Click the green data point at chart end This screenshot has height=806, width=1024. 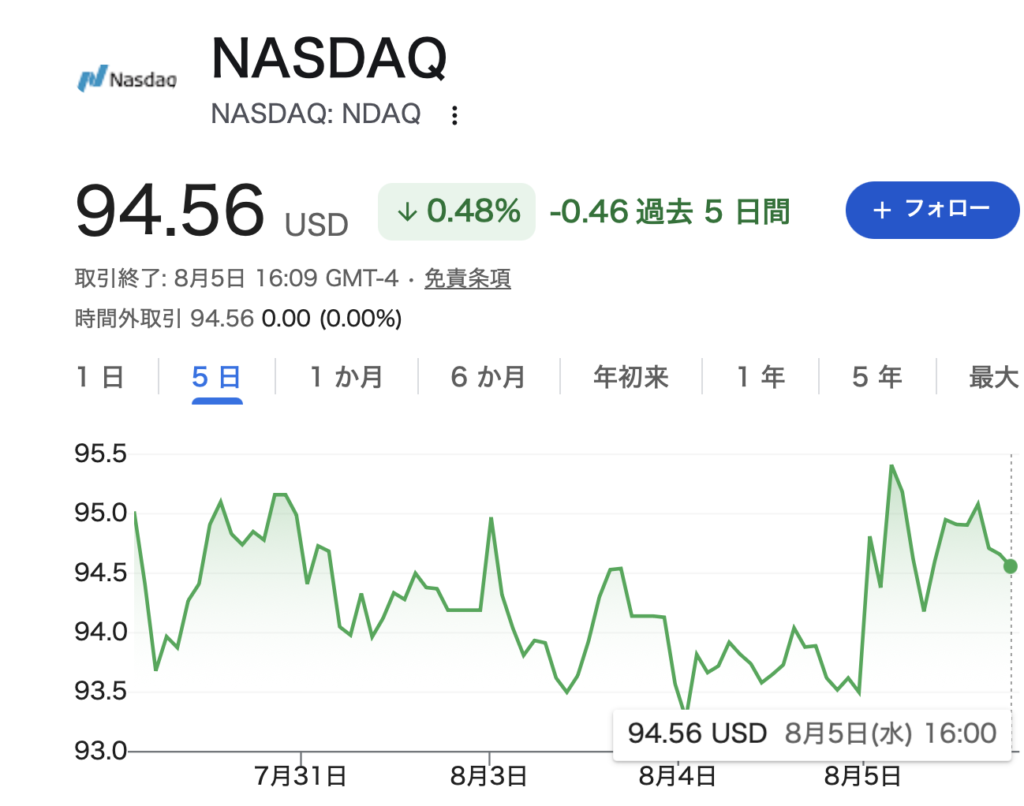click(1010, 566)
